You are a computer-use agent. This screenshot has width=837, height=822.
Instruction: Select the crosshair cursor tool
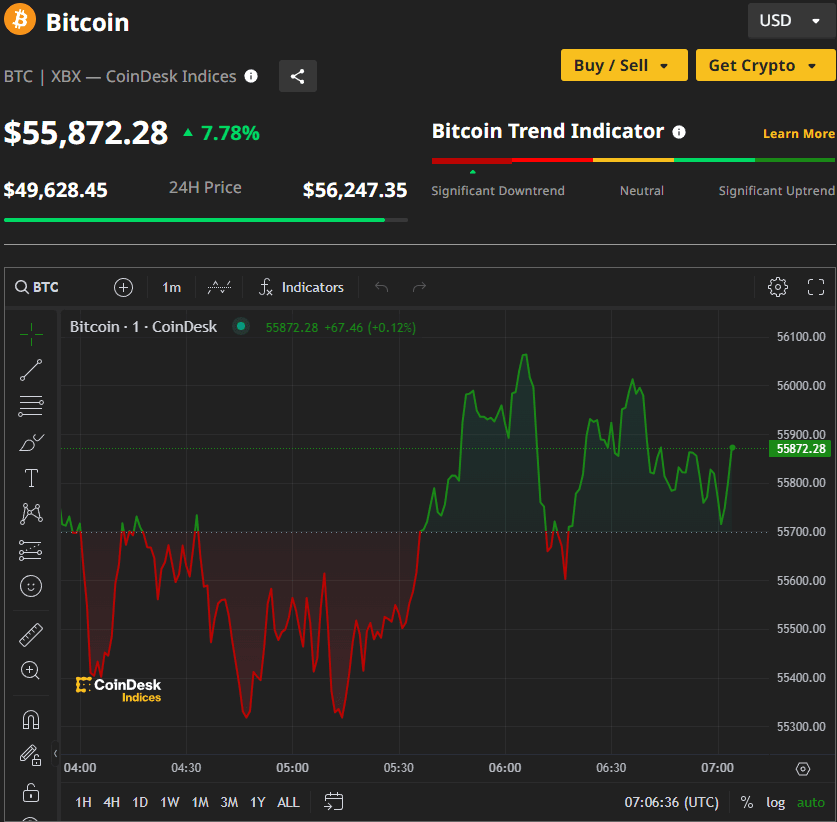[31, 335]
